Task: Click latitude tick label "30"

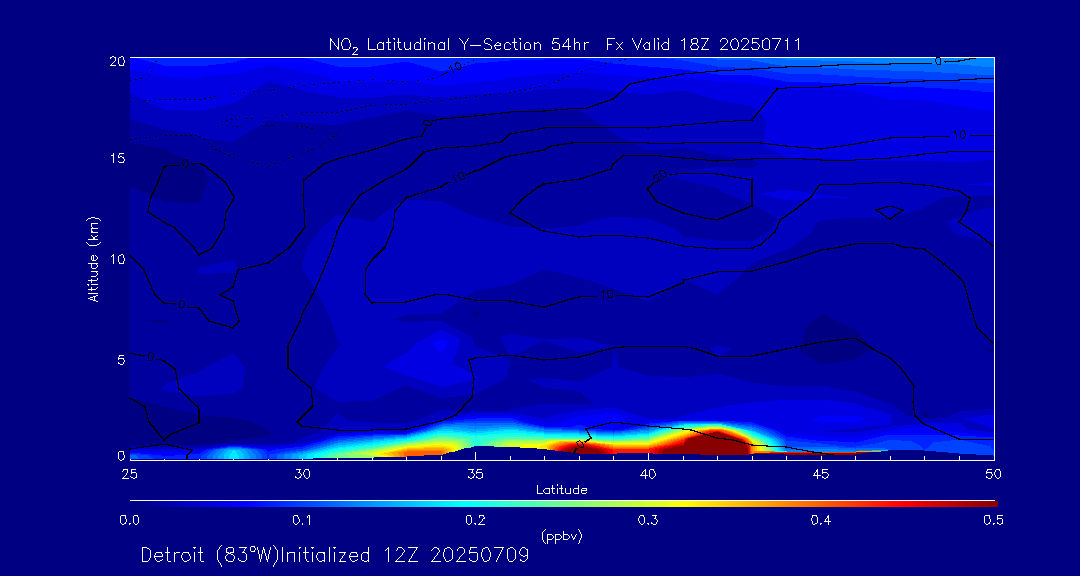Action: (302, 474)
